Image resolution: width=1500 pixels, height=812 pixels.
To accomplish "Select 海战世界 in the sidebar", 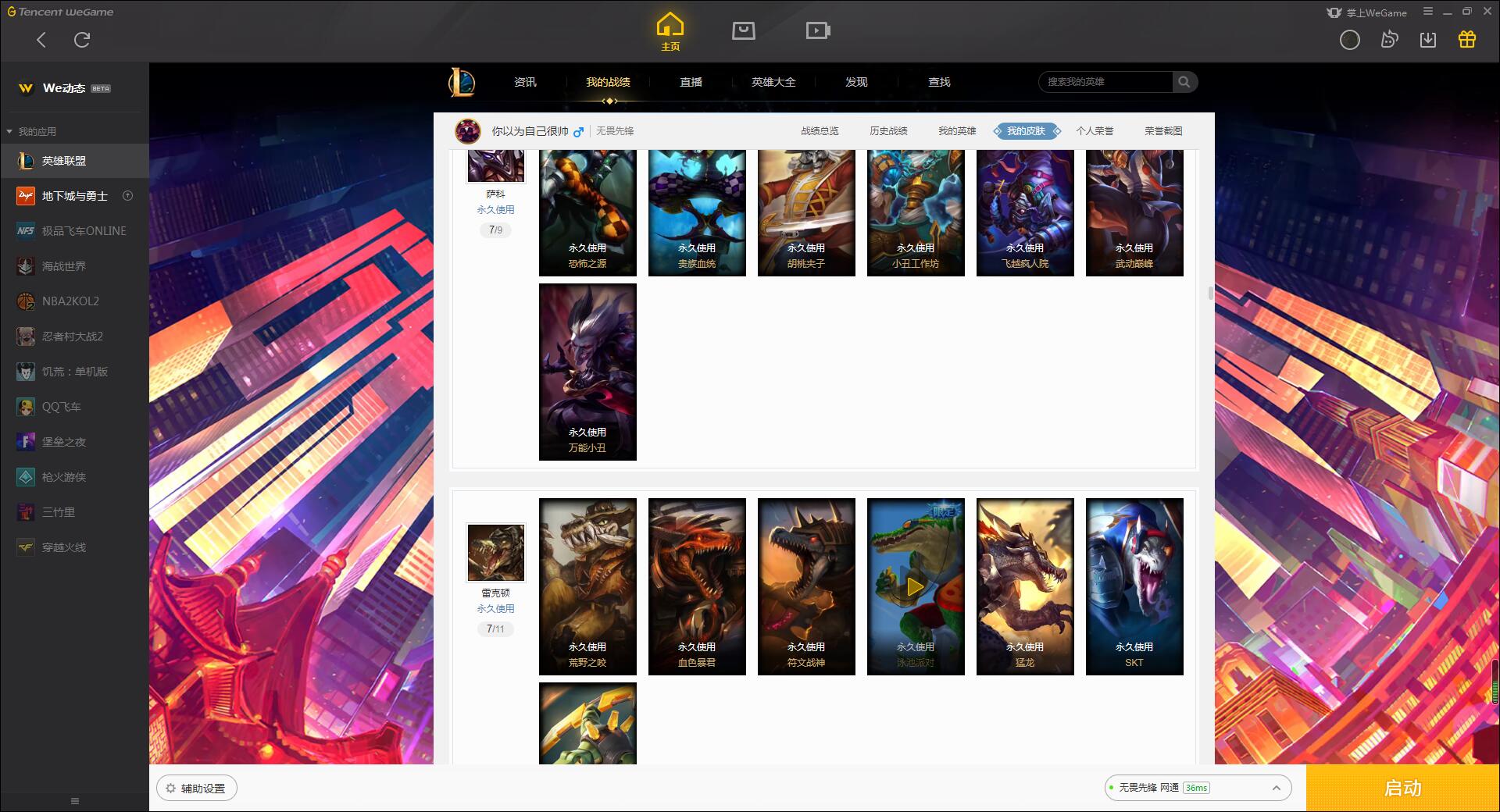I will coord(74,266).
